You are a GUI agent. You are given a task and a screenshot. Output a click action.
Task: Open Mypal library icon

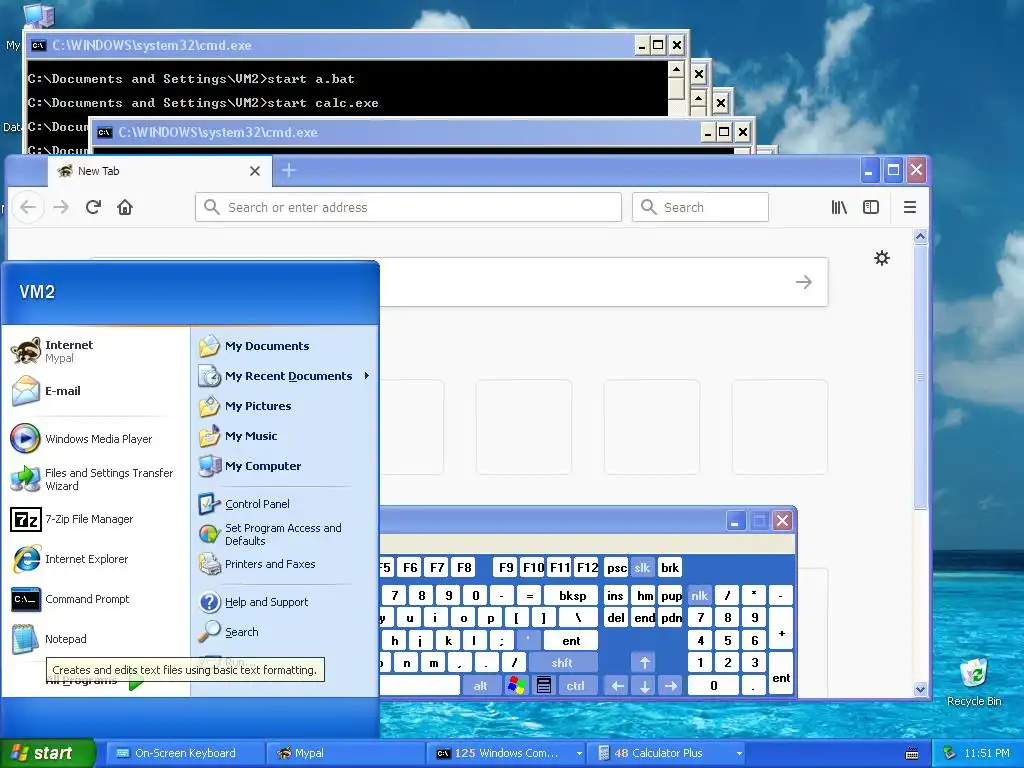(839, 207)
